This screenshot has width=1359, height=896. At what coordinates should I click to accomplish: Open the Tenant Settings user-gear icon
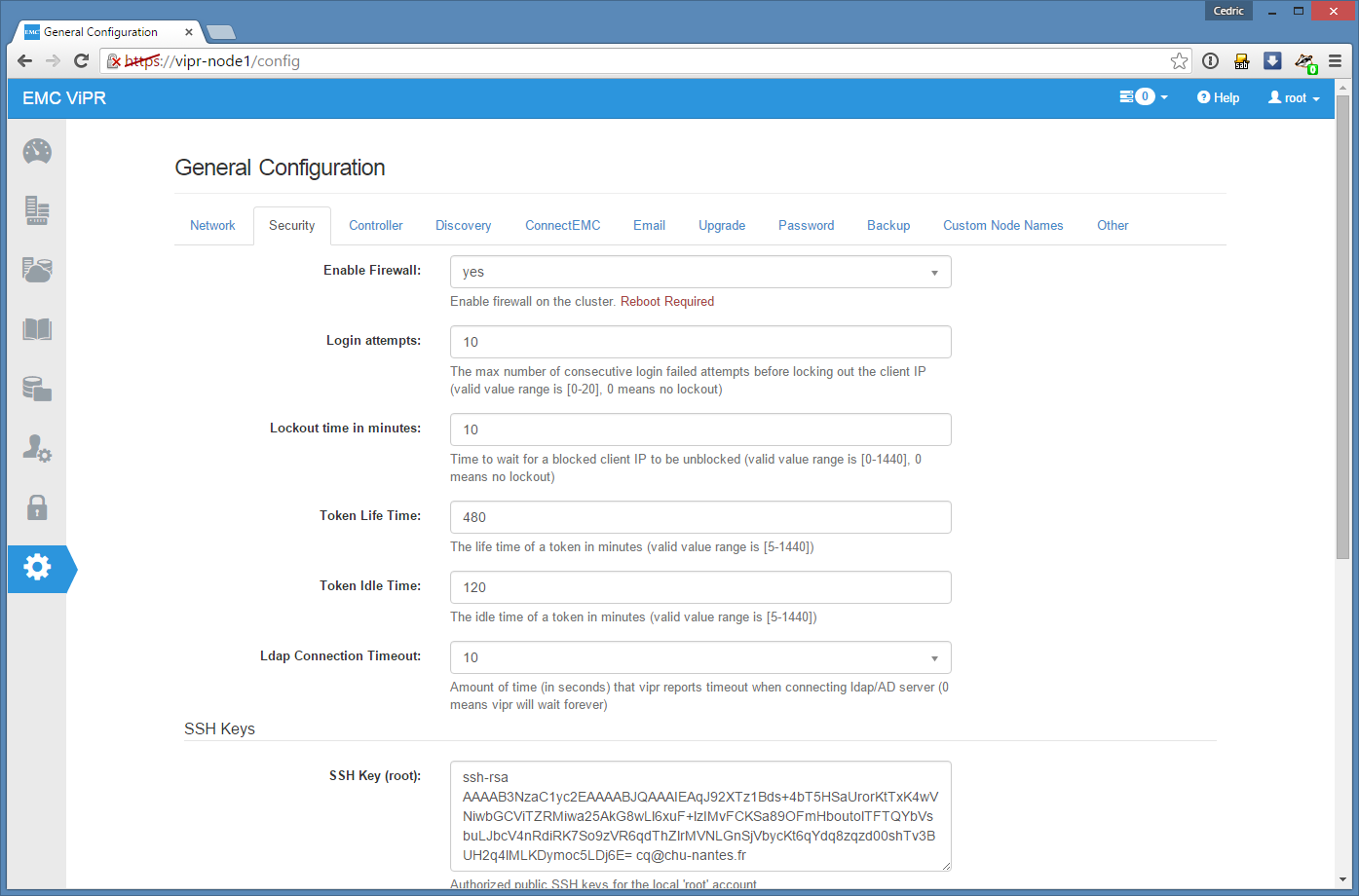point(37,448)
